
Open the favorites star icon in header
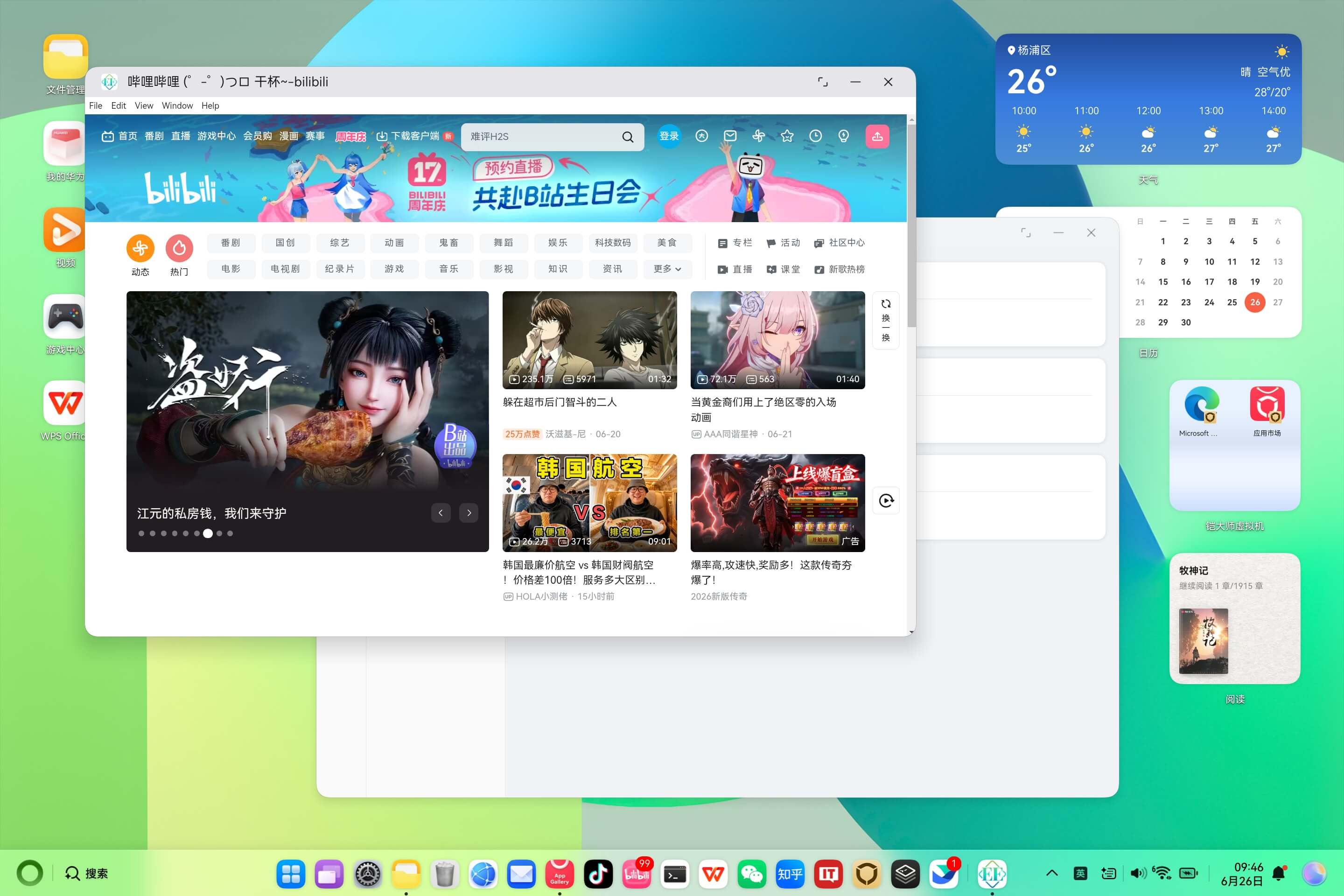click(x=787, y=136)
